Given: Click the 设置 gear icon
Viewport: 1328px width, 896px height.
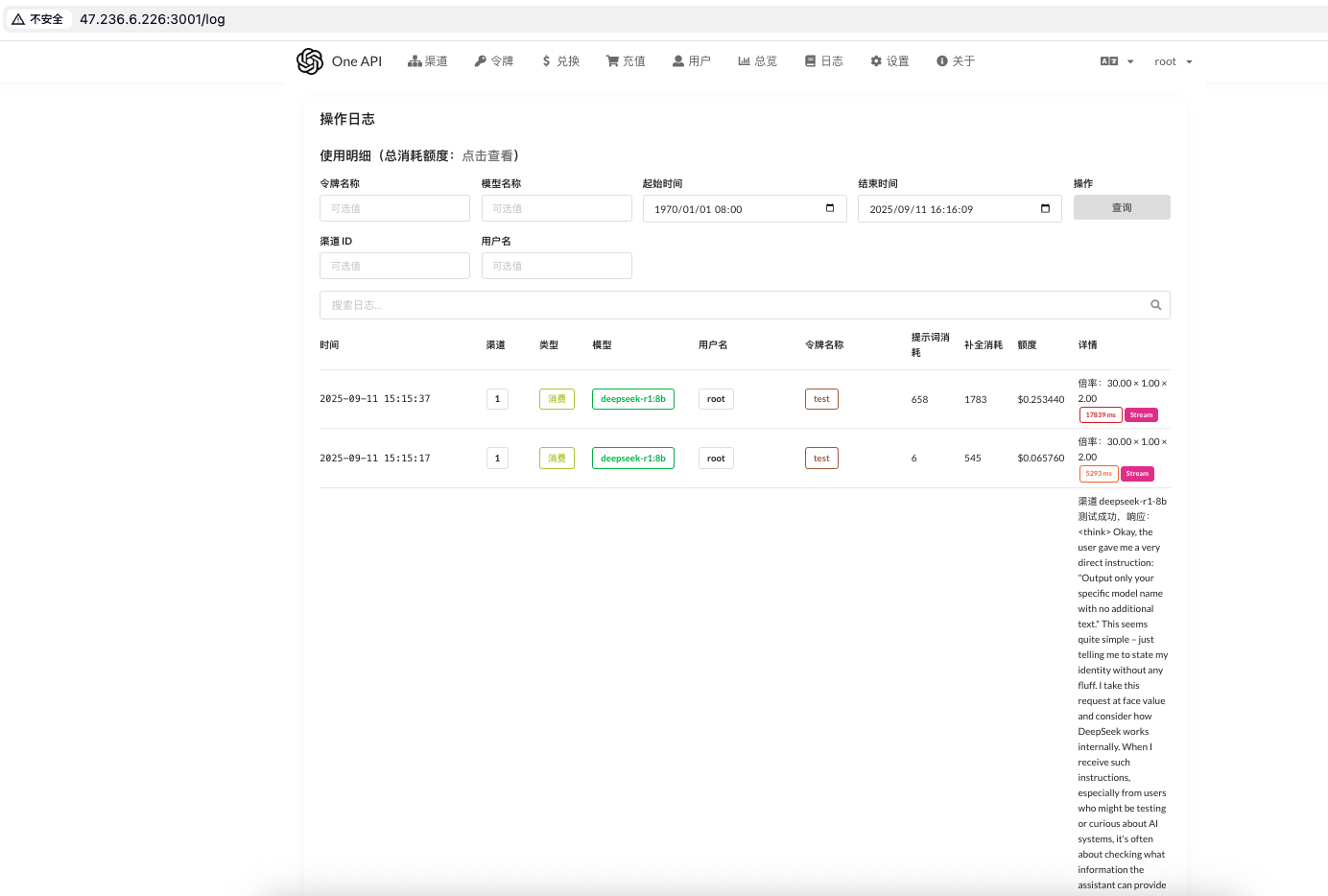Looking at the screenshot, I should 874,60.
